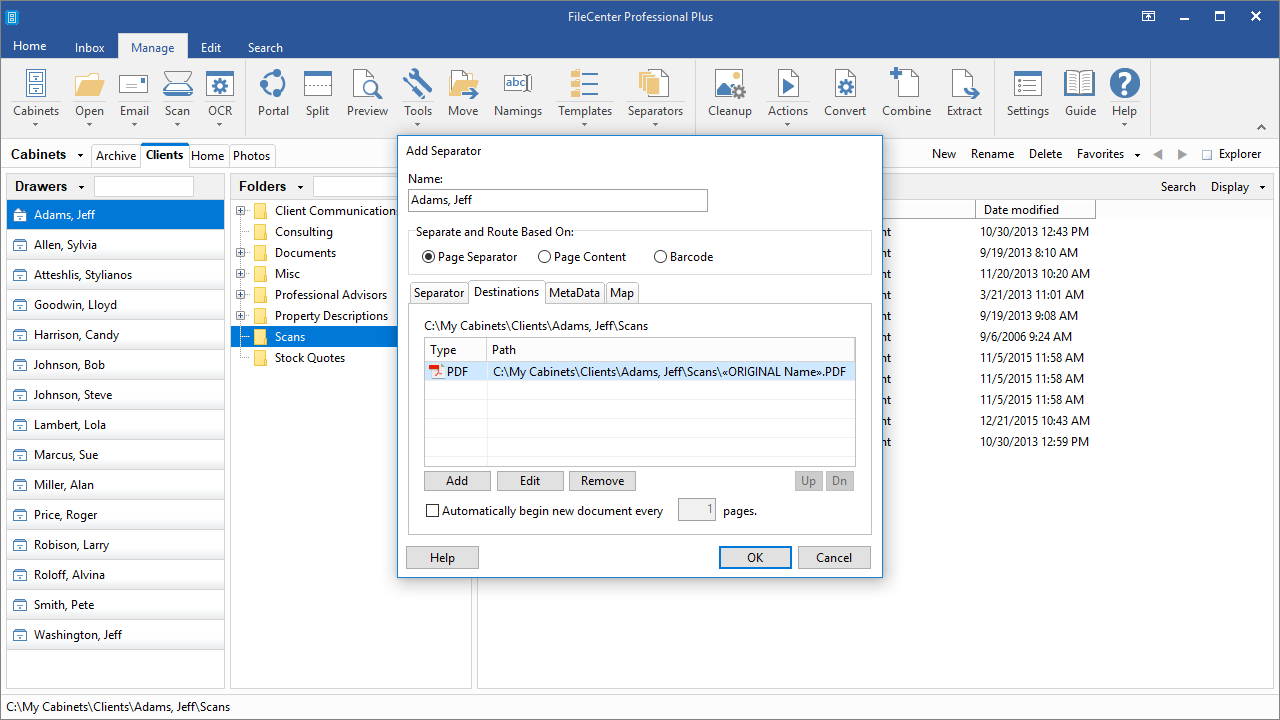Enable automatically begin new document checkbox
1280x720 pixels.
433,511
